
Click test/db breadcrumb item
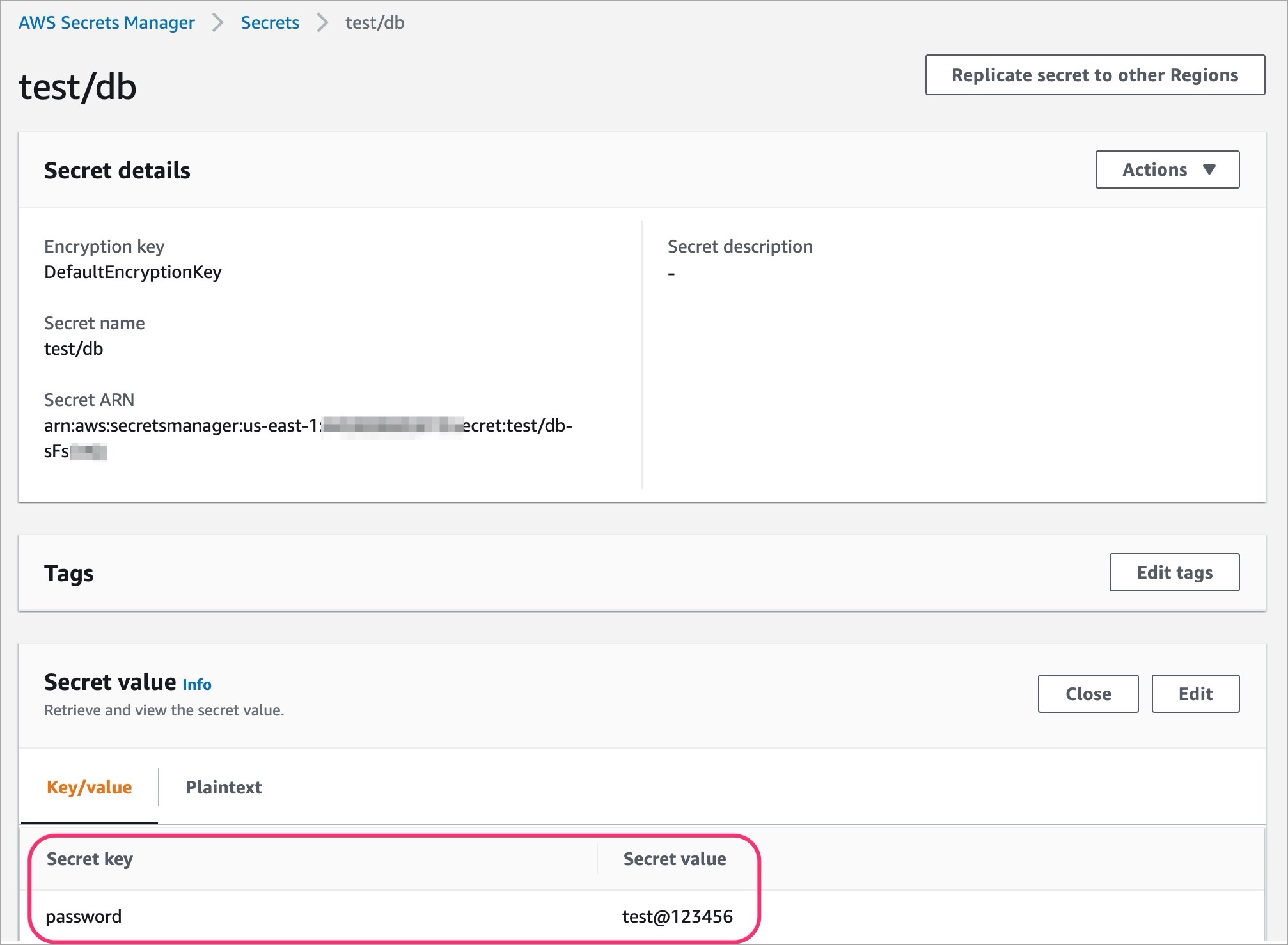[x=375, y=23]
